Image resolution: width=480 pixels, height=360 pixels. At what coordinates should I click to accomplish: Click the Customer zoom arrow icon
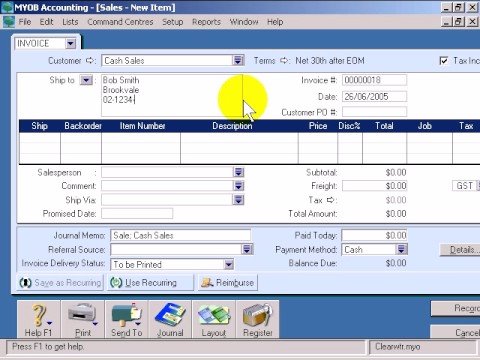click(90, 60)
